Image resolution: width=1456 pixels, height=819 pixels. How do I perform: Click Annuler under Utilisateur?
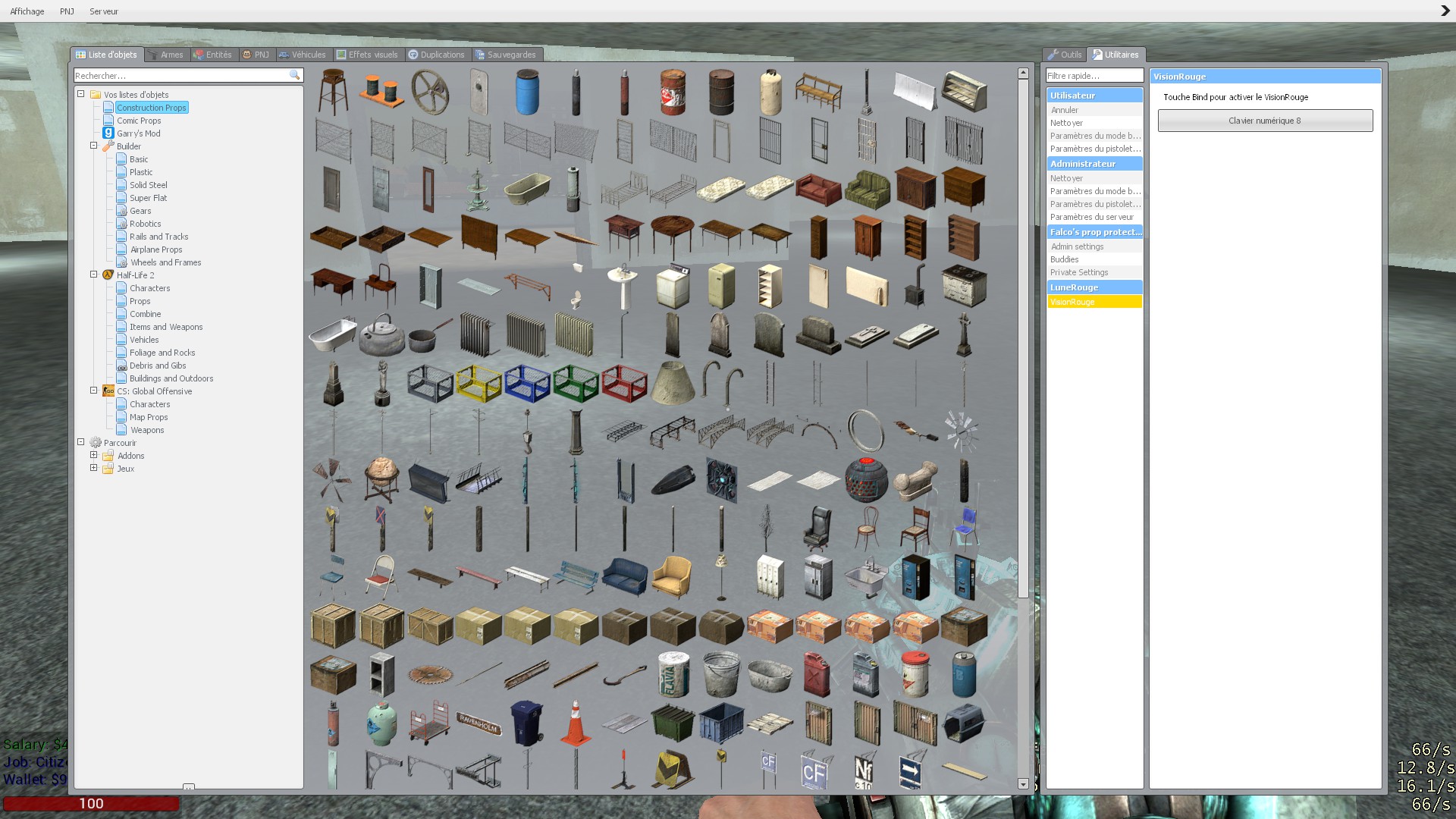click(1094, 110)
